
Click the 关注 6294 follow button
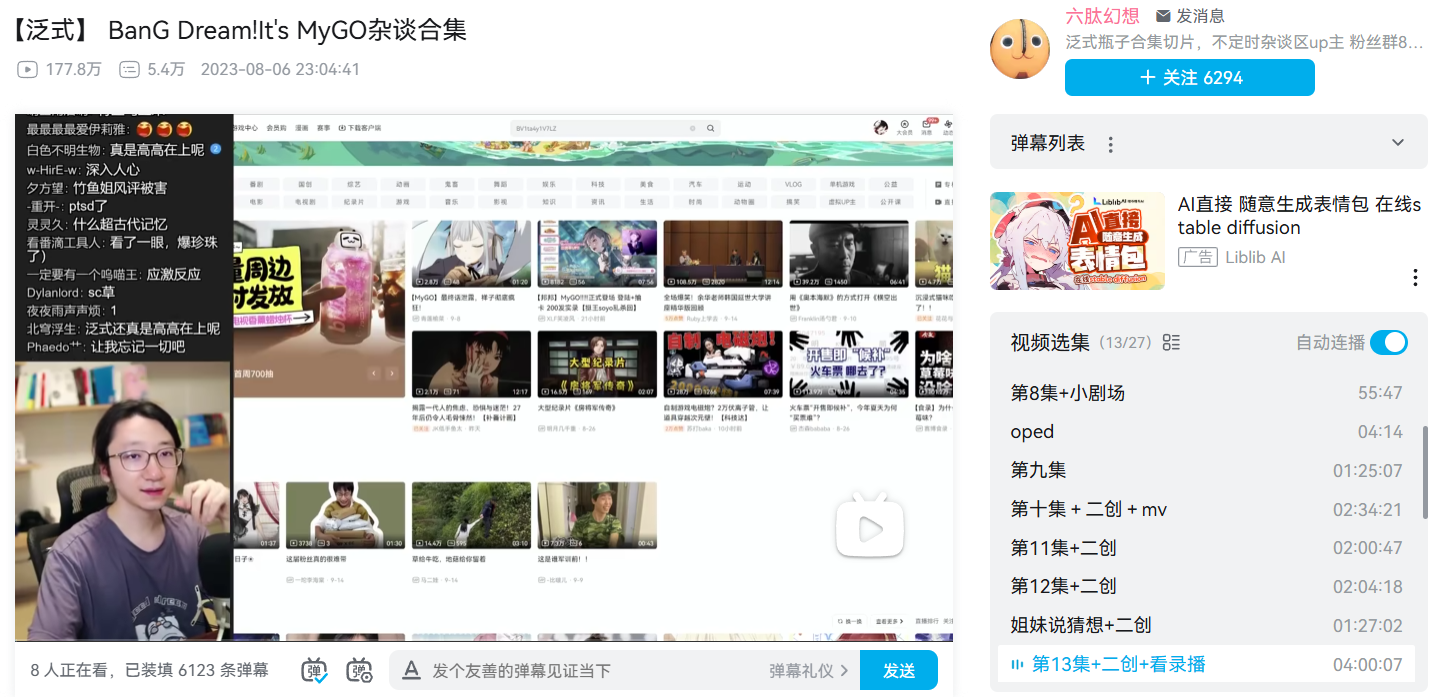[1189, 78]
